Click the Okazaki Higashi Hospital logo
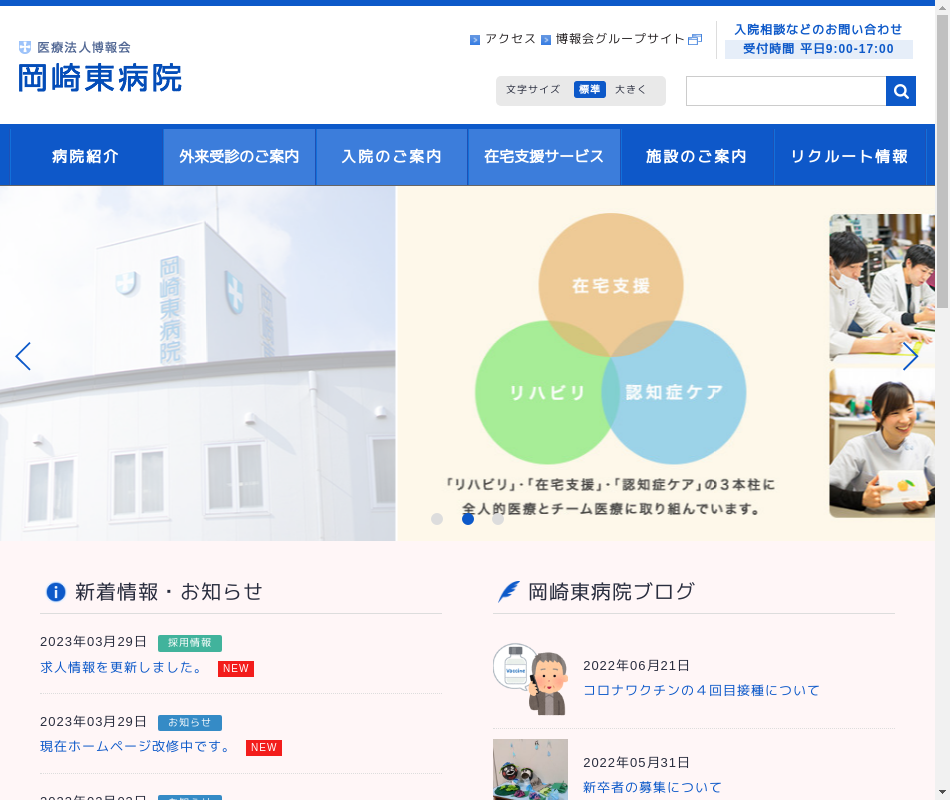The image size is (950, 800). pyautogui.click(x=100, y=68)
